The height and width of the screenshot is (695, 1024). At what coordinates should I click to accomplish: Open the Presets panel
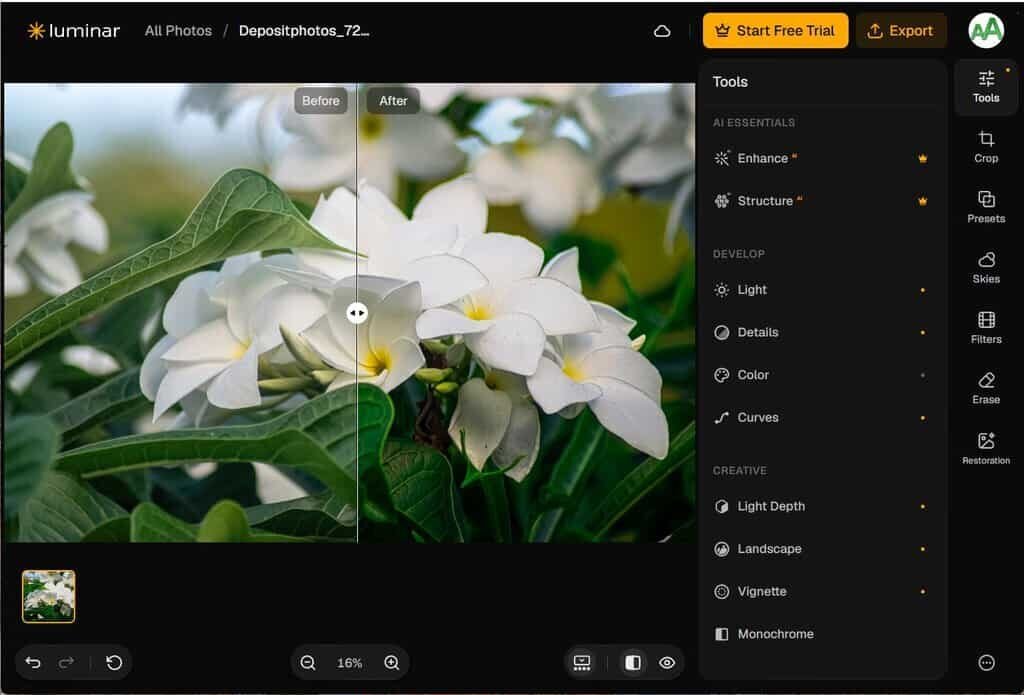(985, 207)
